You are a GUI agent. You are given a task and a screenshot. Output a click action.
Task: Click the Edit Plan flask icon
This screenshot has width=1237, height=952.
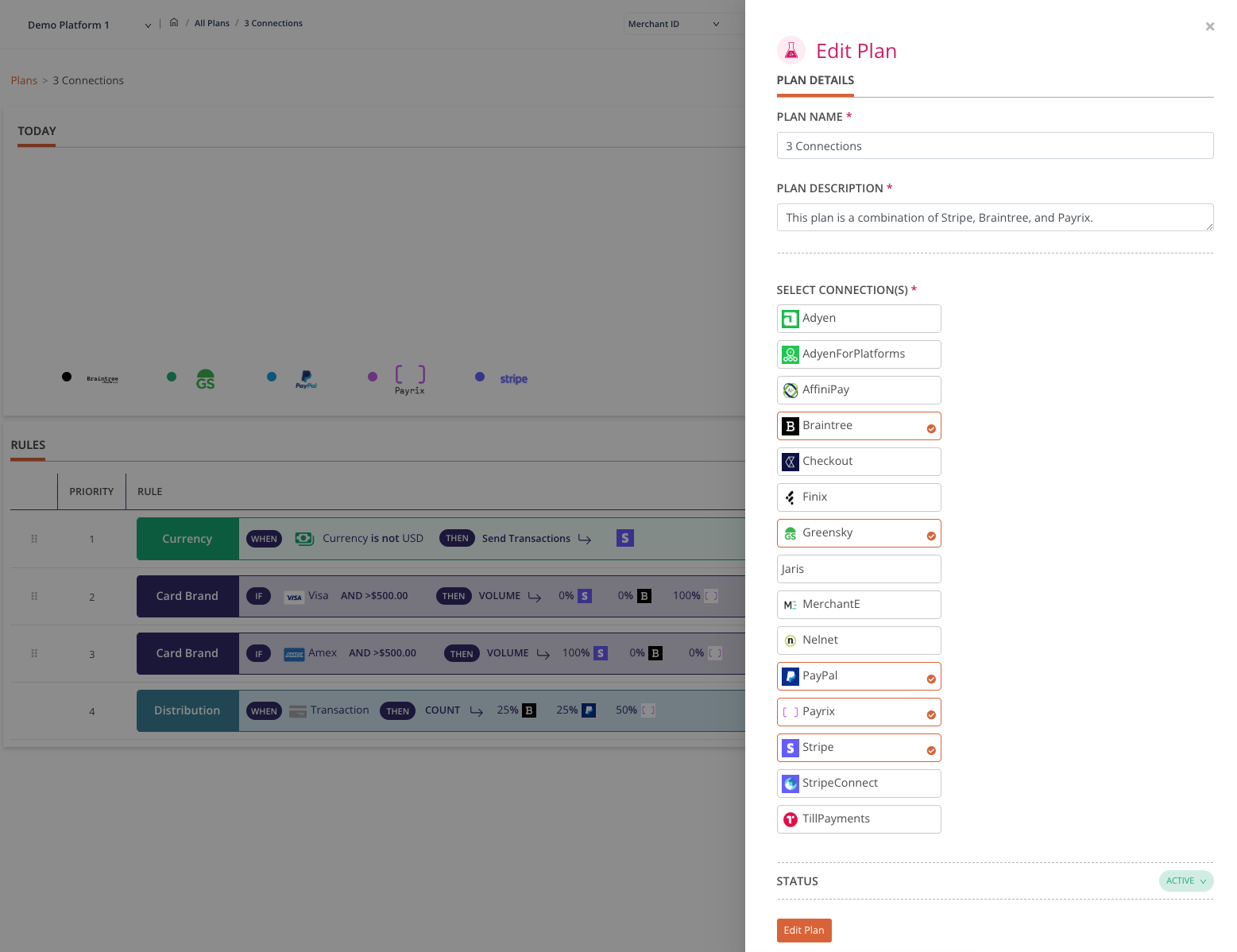[x=791, y=51]
